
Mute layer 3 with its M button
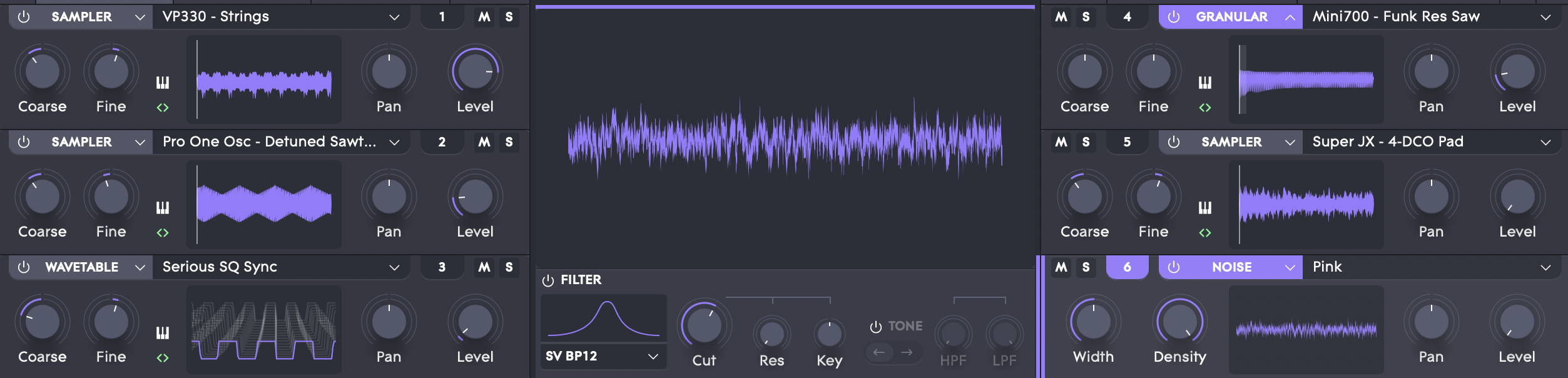[x=484, y=267]
